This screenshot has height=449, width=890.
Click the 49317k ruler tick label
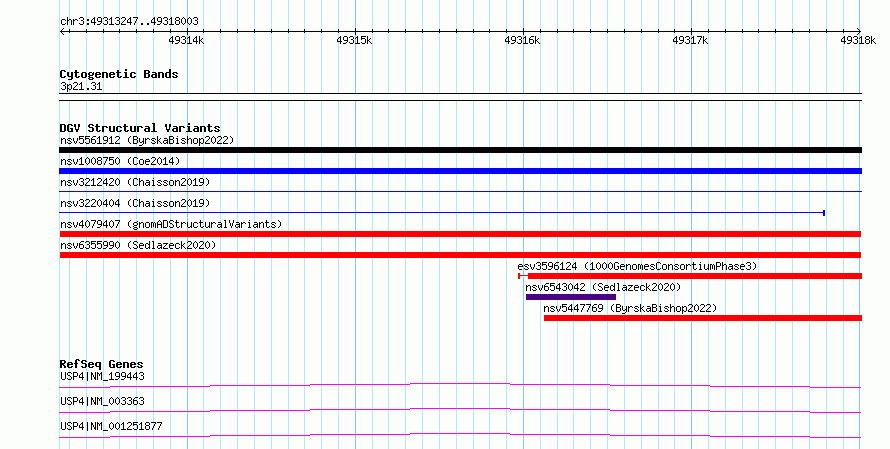(690, 40)
